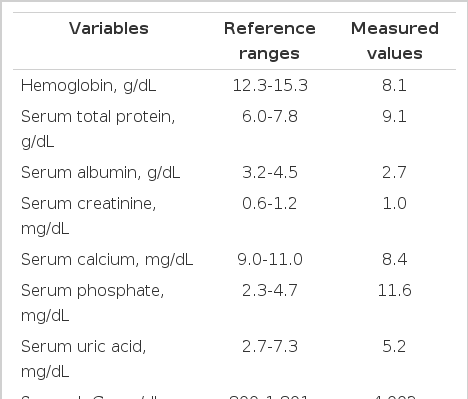Click calcium measured value 8.4
Screen dimensions: 468x399
coord(394,259)
